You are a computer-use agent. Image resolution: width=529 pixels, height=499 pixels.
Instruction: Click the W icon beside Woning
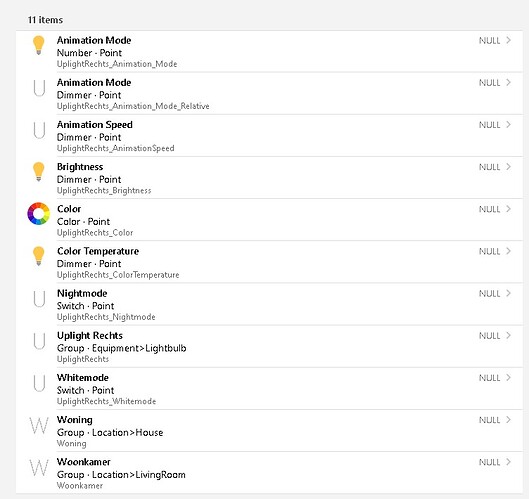point(39,425)
